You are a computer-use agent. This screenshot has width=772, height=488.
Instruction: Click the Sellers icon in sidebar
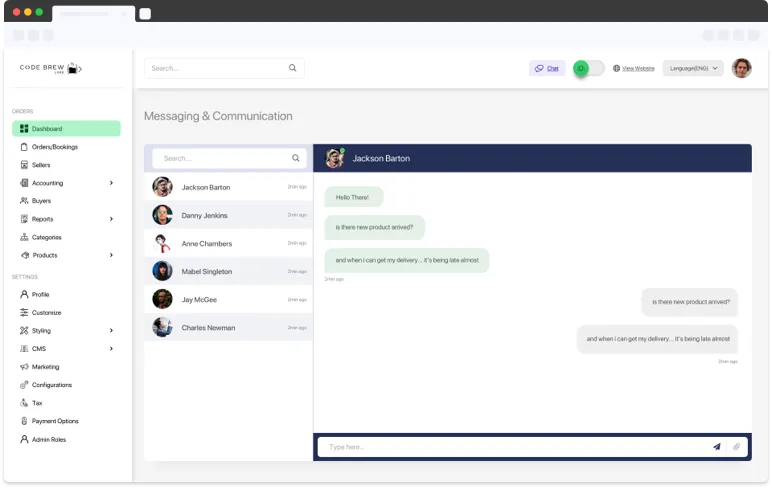coord(24,165)
